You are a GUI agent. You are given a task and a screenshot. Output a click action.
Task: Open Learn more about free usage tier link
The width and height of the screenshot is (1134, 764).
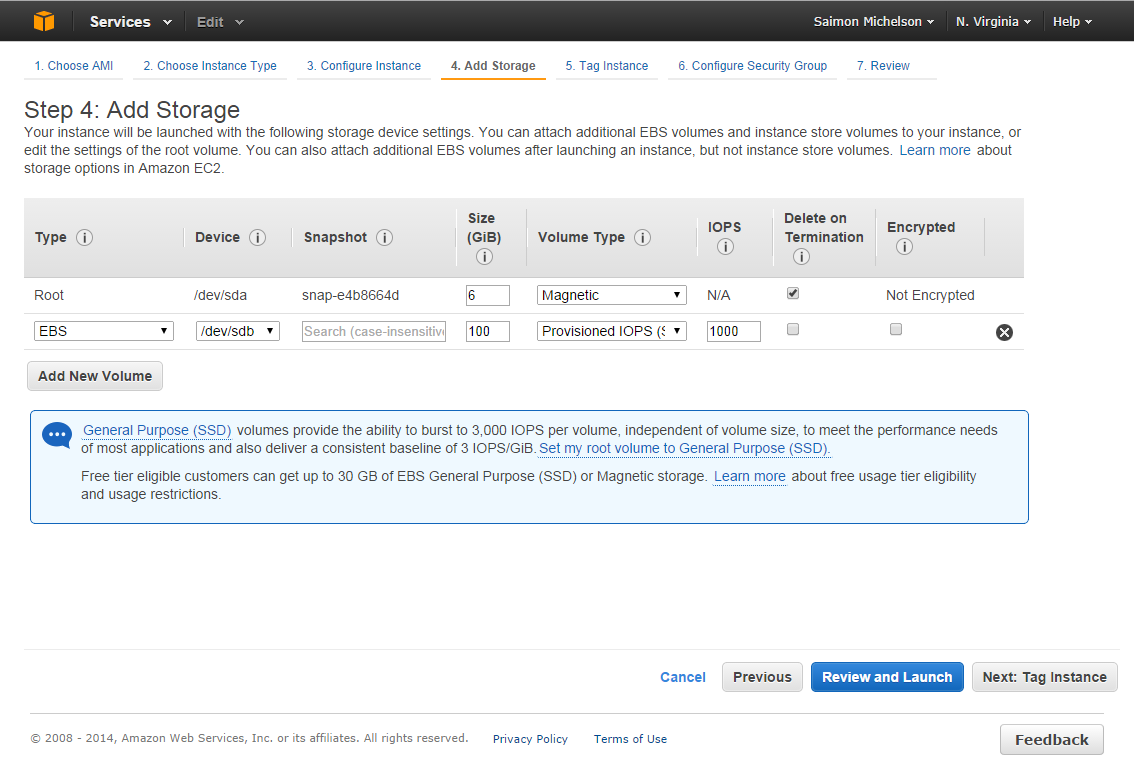pos(749,477)
